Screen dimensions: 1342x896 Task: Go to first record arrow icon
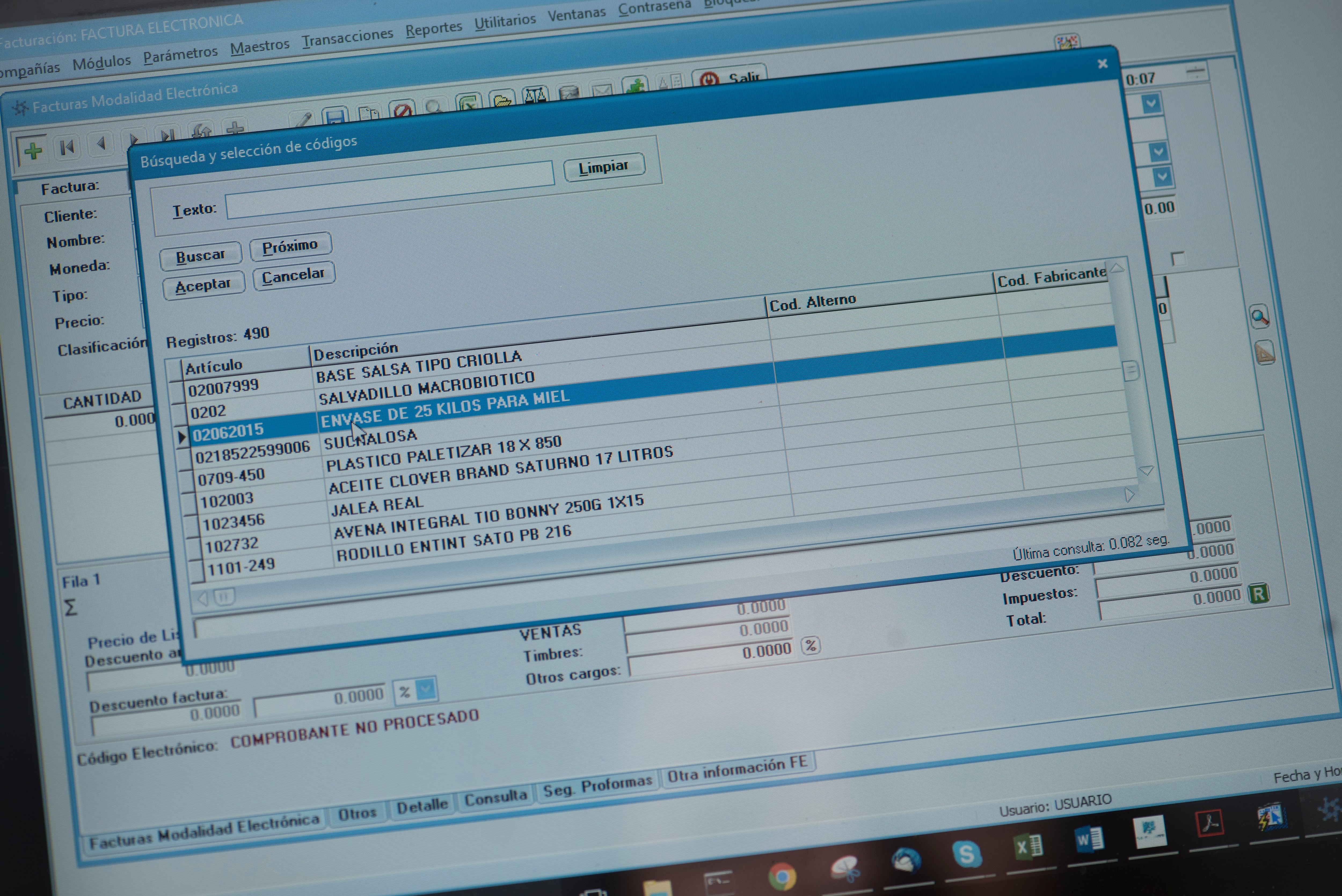click(67, 148)
